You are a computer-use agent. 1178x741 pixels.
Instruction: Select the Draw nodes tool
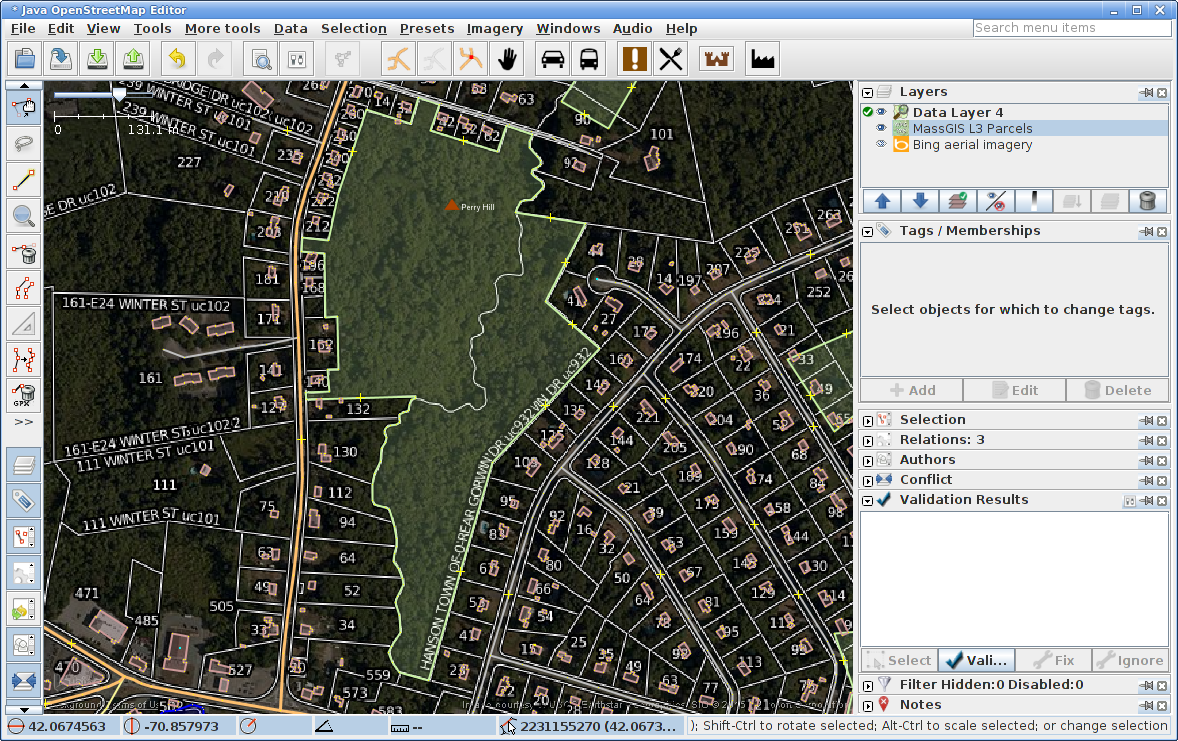click(24, 180)
